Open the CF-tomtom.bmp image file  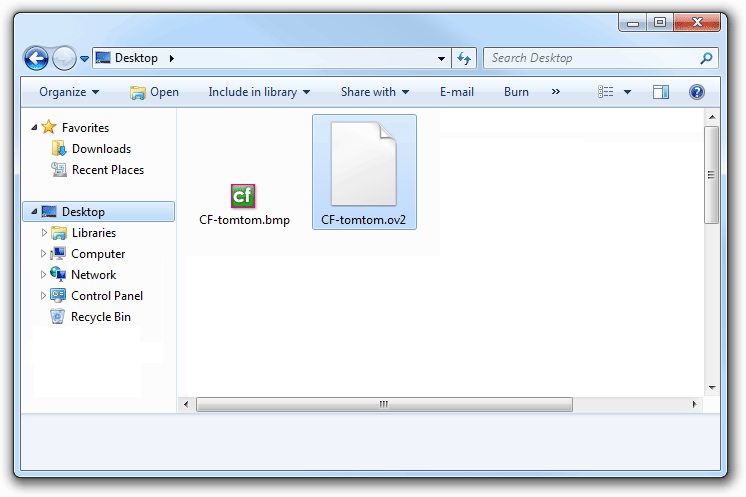pos(244,196)
